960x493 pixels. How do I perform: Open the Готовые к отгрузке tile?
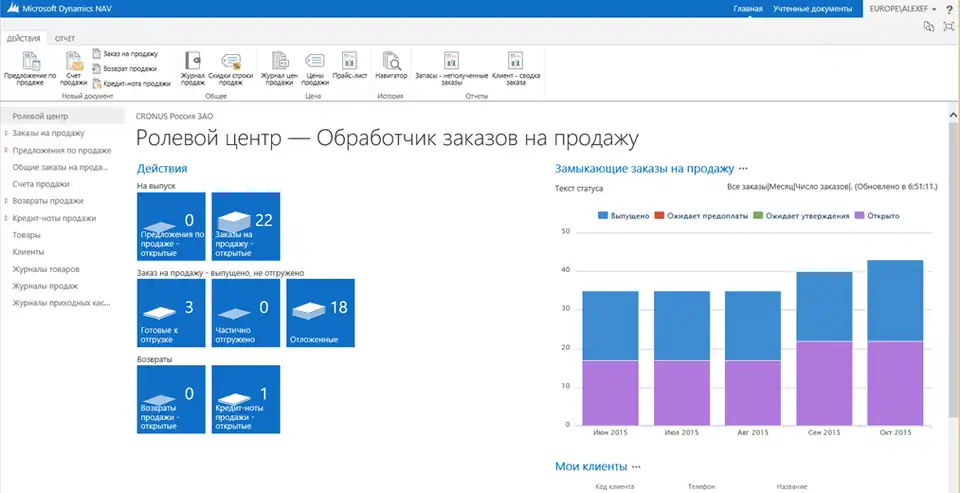coord(171,313)
